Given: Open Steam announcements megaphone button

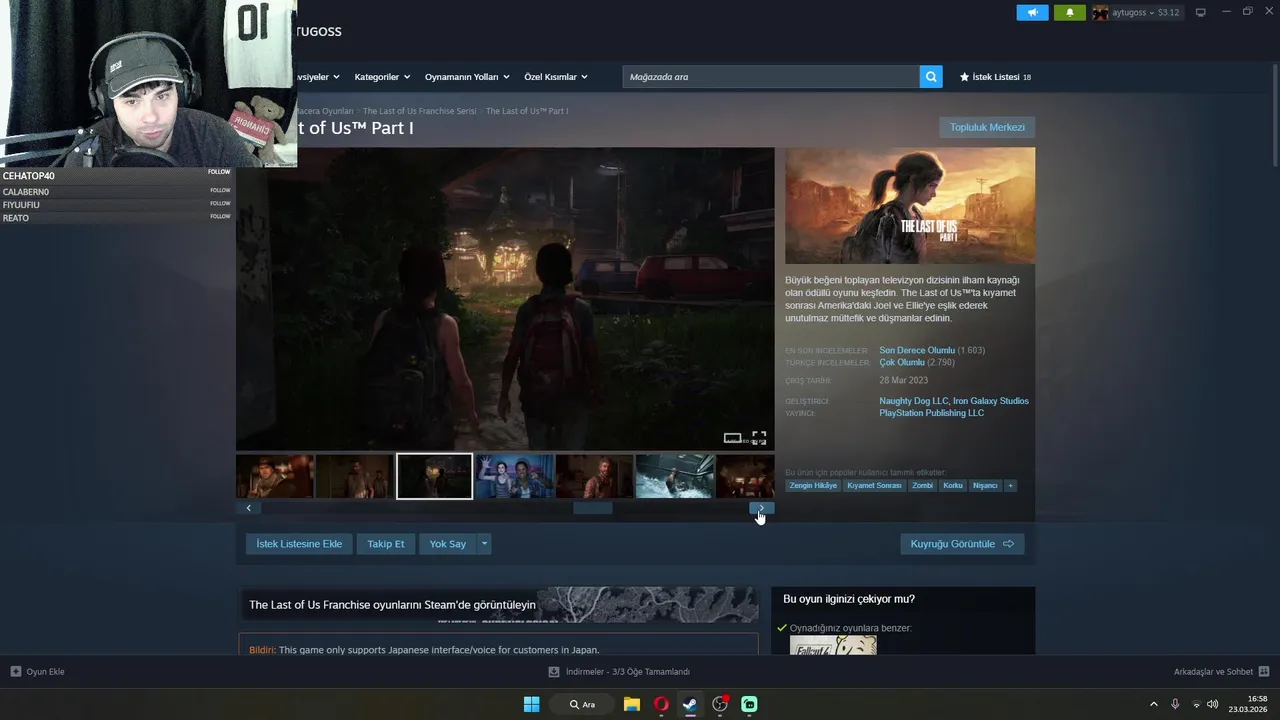Looking at the screenshot, I should click(1032, 13).
